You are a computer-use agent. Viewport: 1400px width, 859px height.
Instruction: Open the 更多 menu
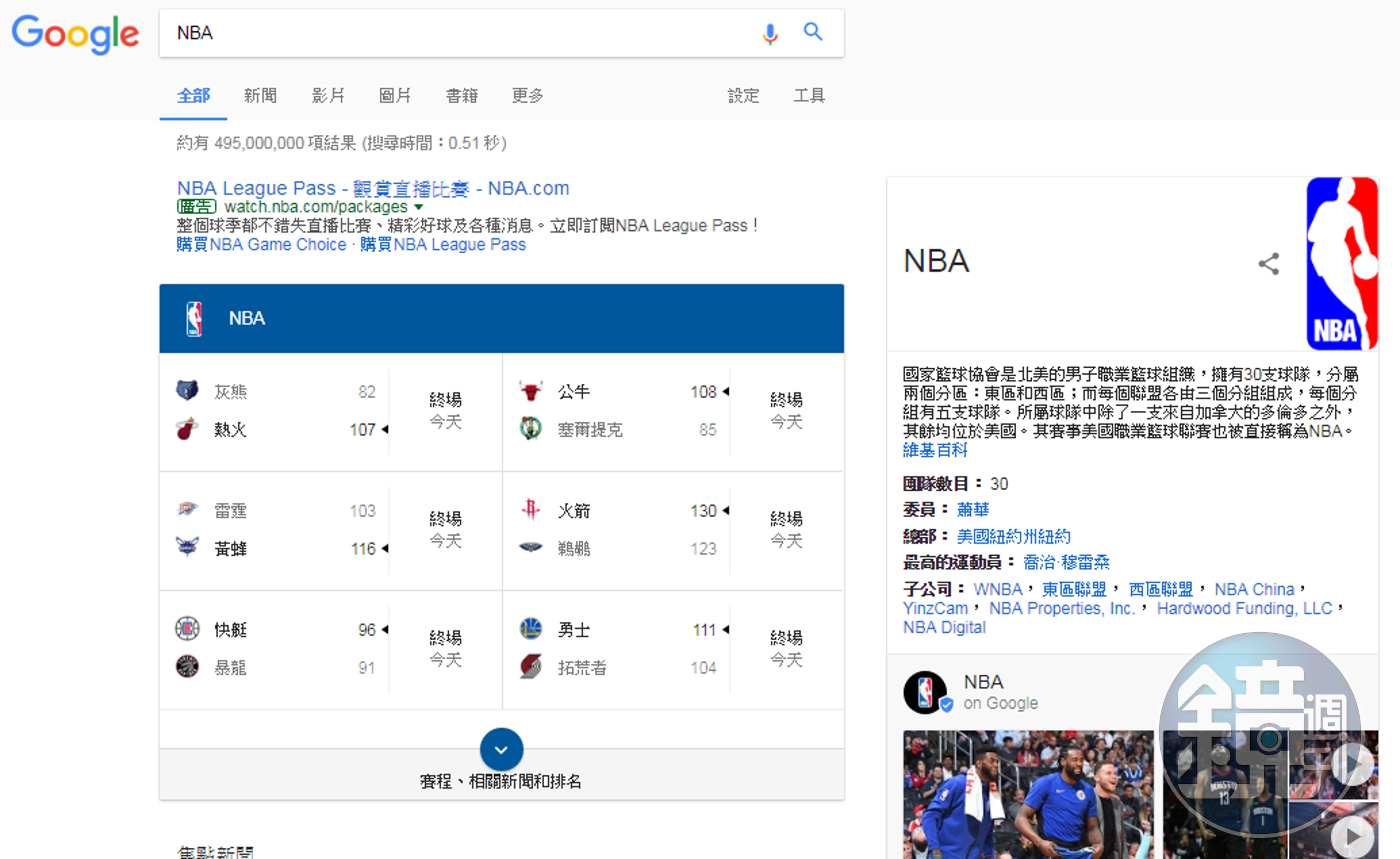click(x=528, y=96)
